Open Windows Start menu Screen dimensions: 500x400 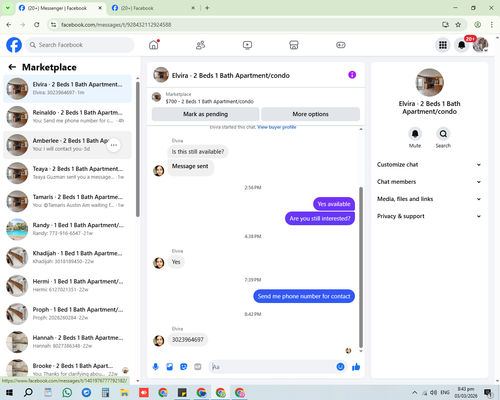pos(9,392)
